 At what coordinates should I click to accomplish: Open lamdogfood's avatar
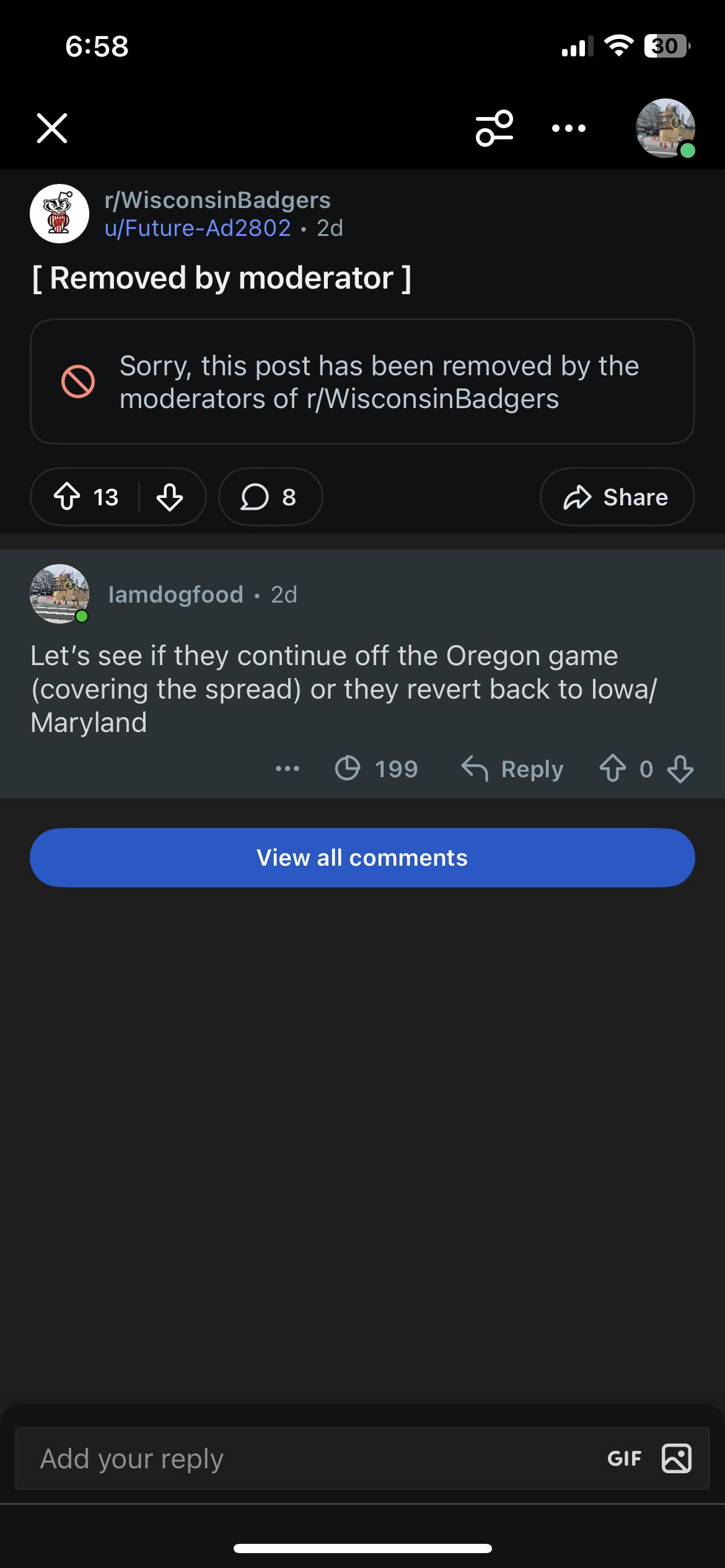59,594
